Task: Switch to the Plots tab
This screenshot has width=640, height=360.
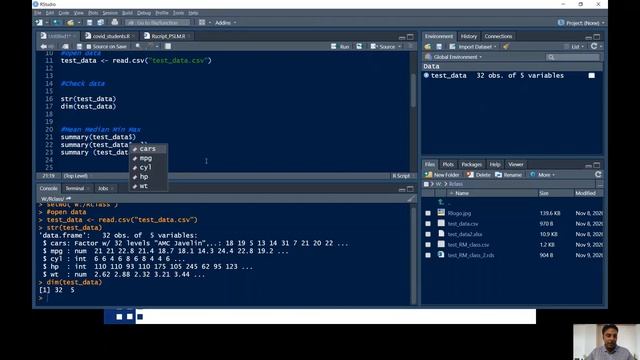Action: [x=448, y=164]
